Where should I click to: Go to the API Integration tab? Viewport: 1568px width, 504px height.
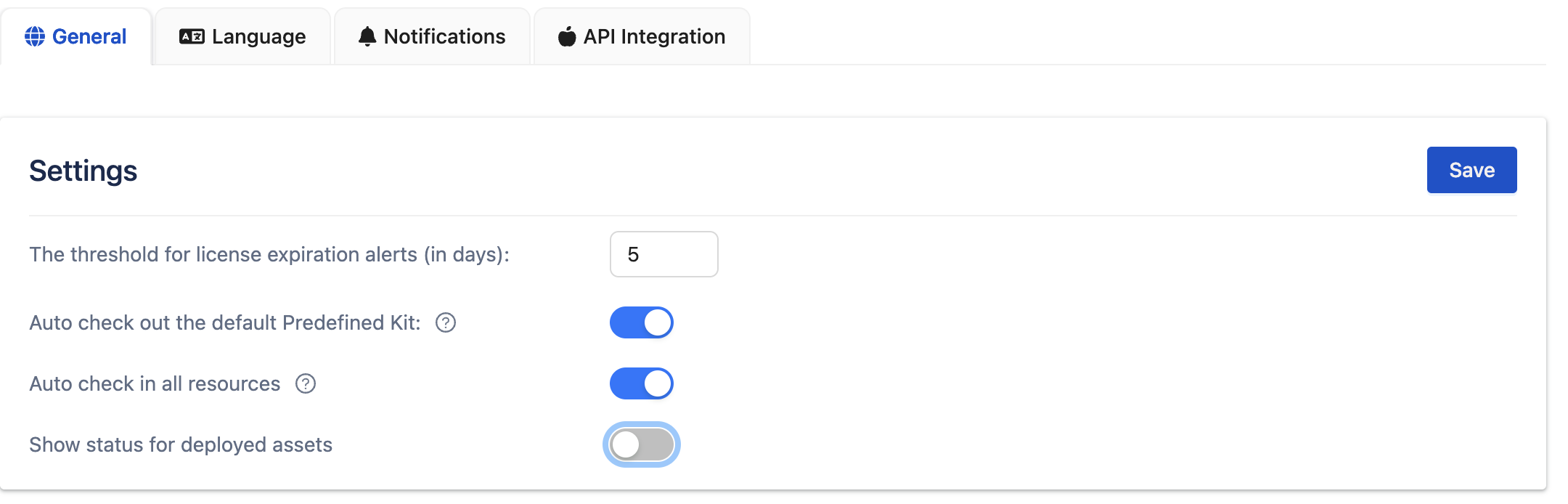coord(654,36)
